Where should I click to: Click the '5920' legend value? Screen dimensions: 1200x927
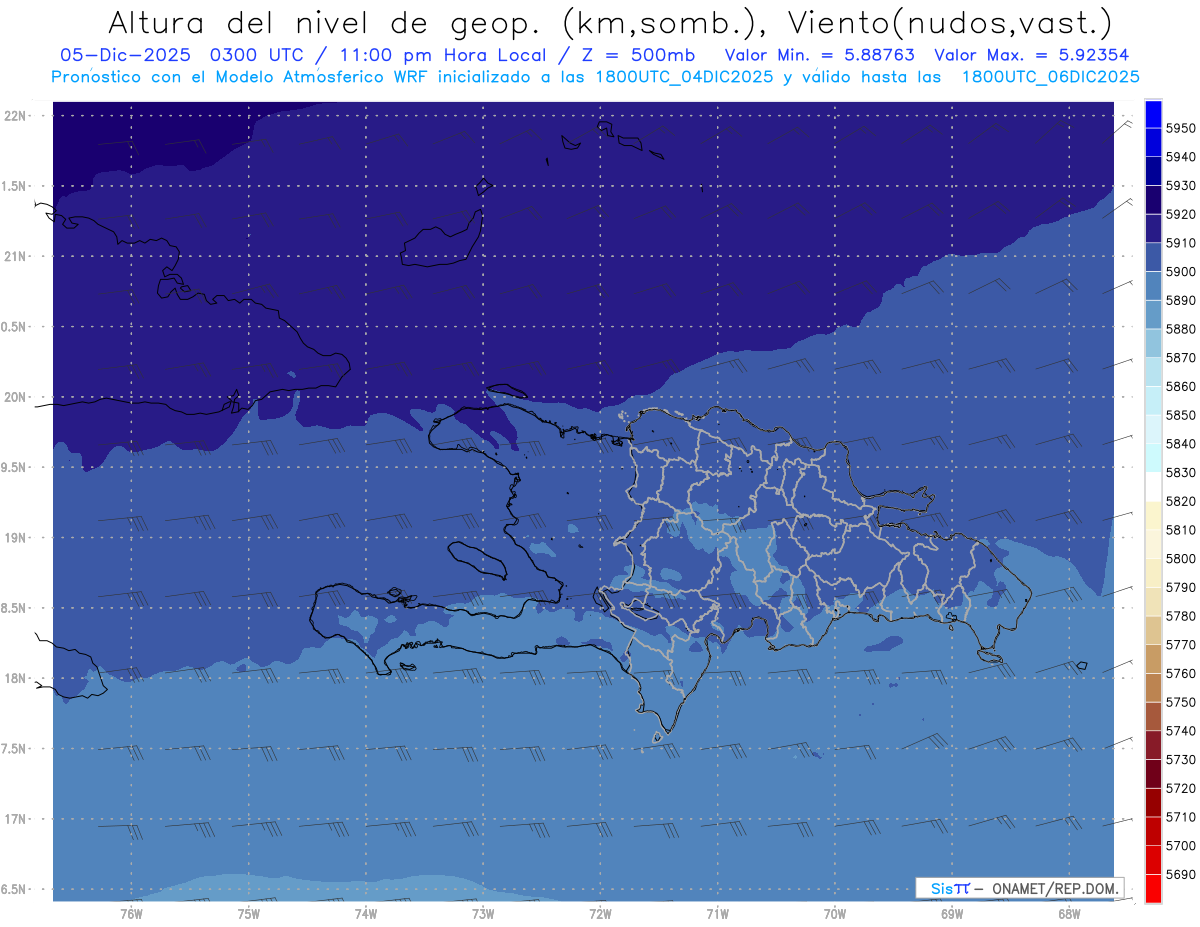coord(1181,214)
